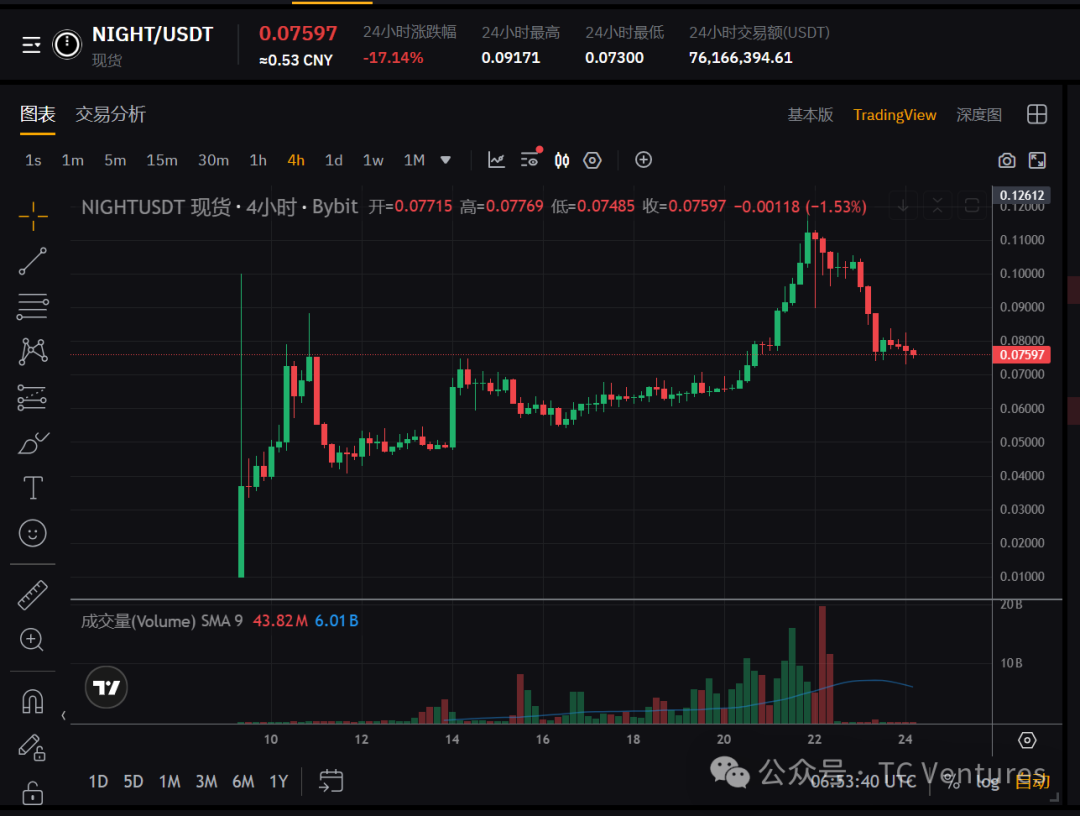The height and width of the screenshot is (816, 1080).
Task: Toggle 自动 auto scale mode
Action: pos(1032,782)
